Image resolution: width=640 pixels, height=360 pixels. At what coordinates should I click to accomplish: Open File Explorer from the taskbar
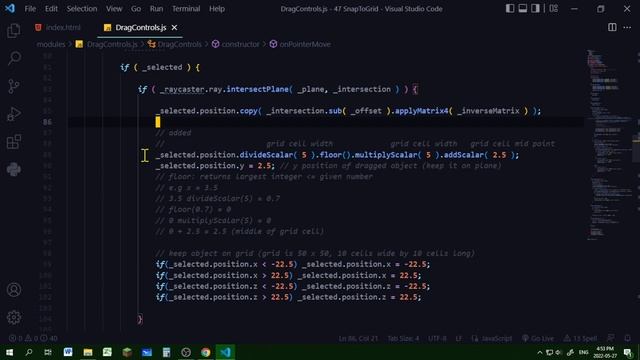pyautogui.click(x=87, y=352)
